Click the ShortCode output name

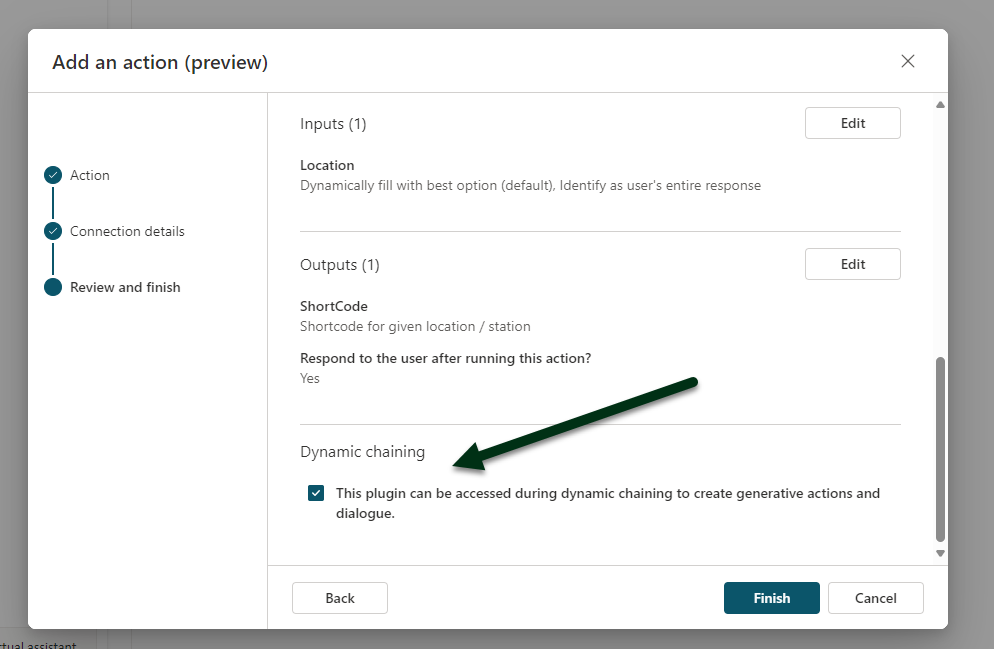pos(333,306)
